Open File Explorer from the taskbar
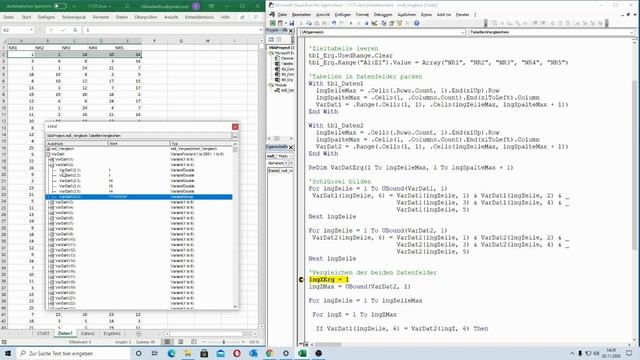 pos(187,353)
